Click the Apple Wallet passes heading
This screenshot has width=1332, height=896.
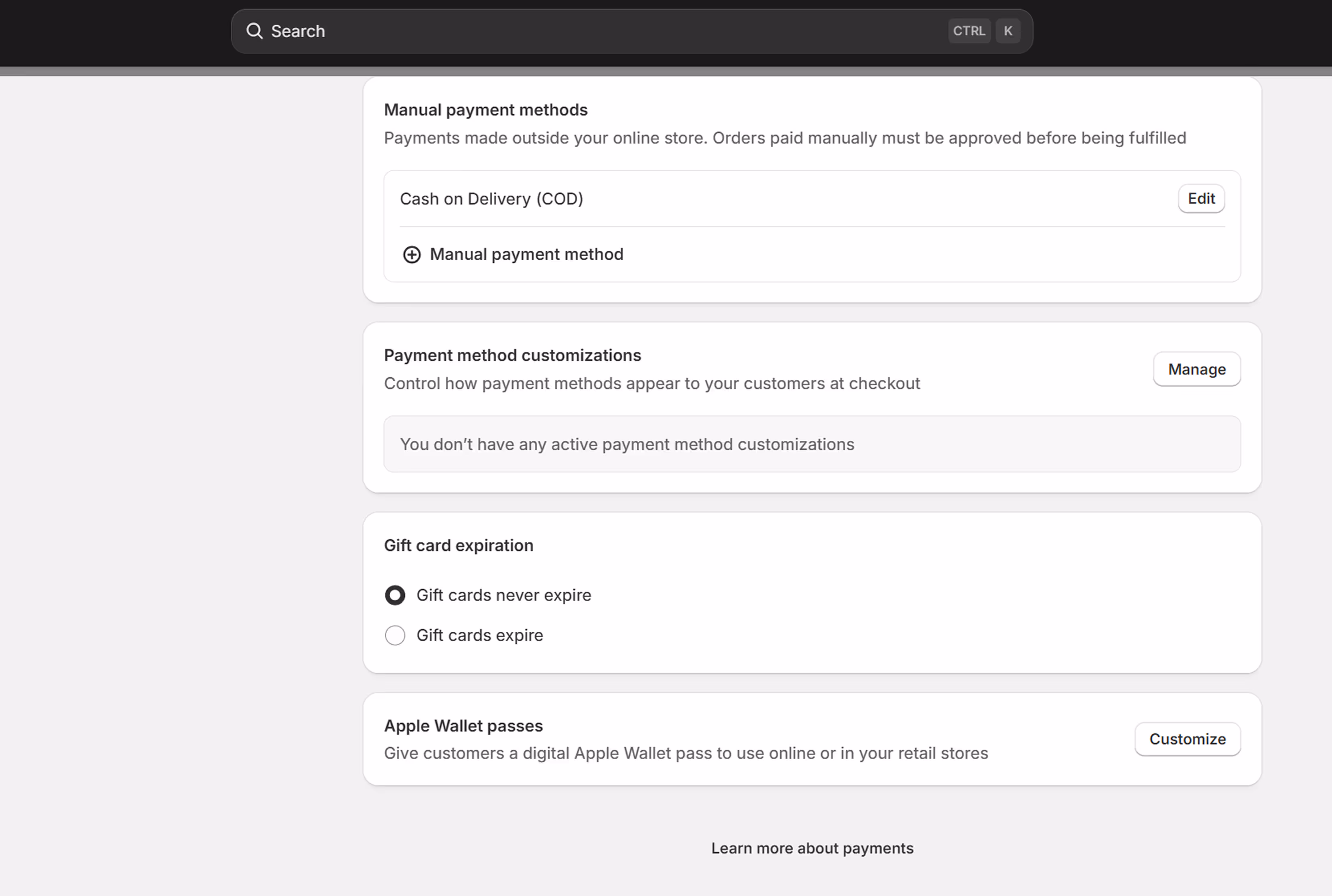point(463,726)
